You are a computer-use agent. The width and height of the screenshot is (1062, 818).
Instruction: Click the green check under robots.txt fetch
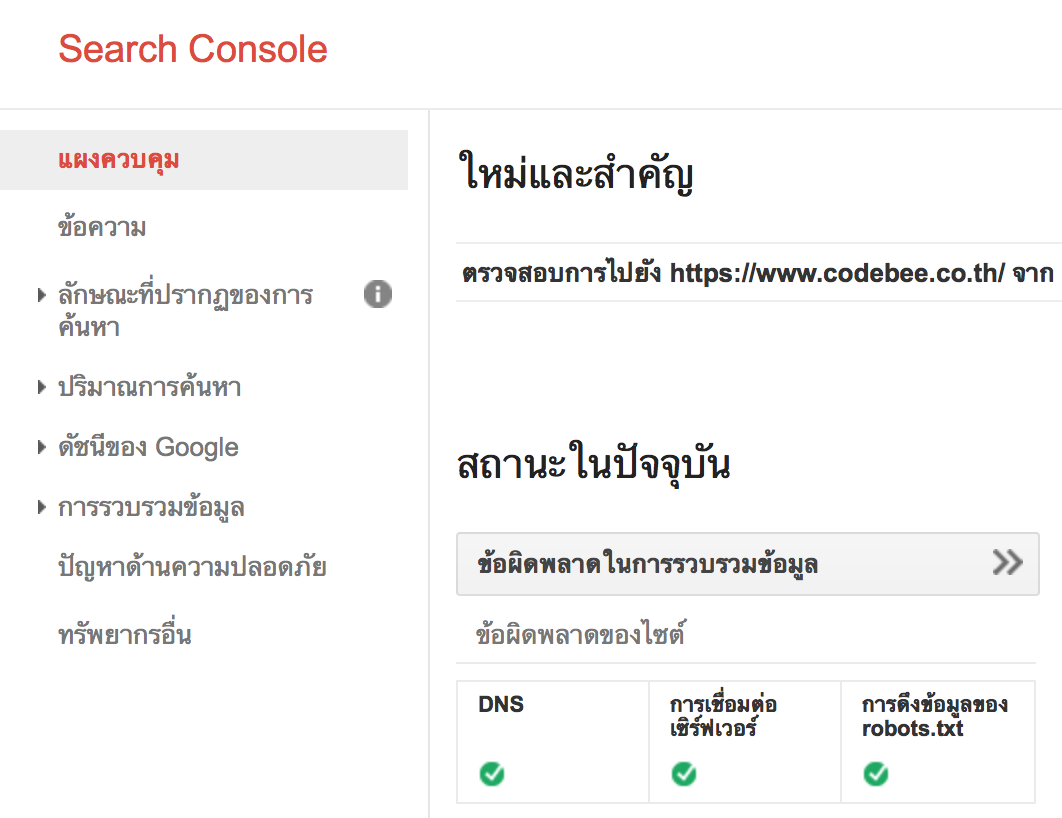tap(876, 773)
